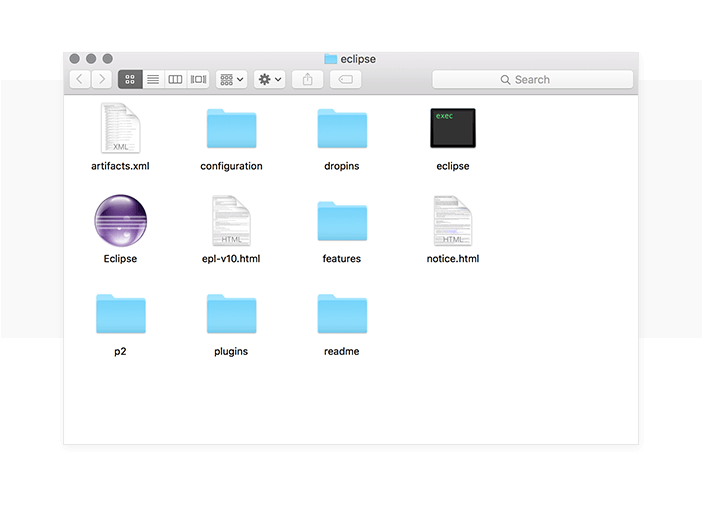The width and height of the screenshot is (702, 506).
Task: Switch to list view mode
Action: point(153,79)
